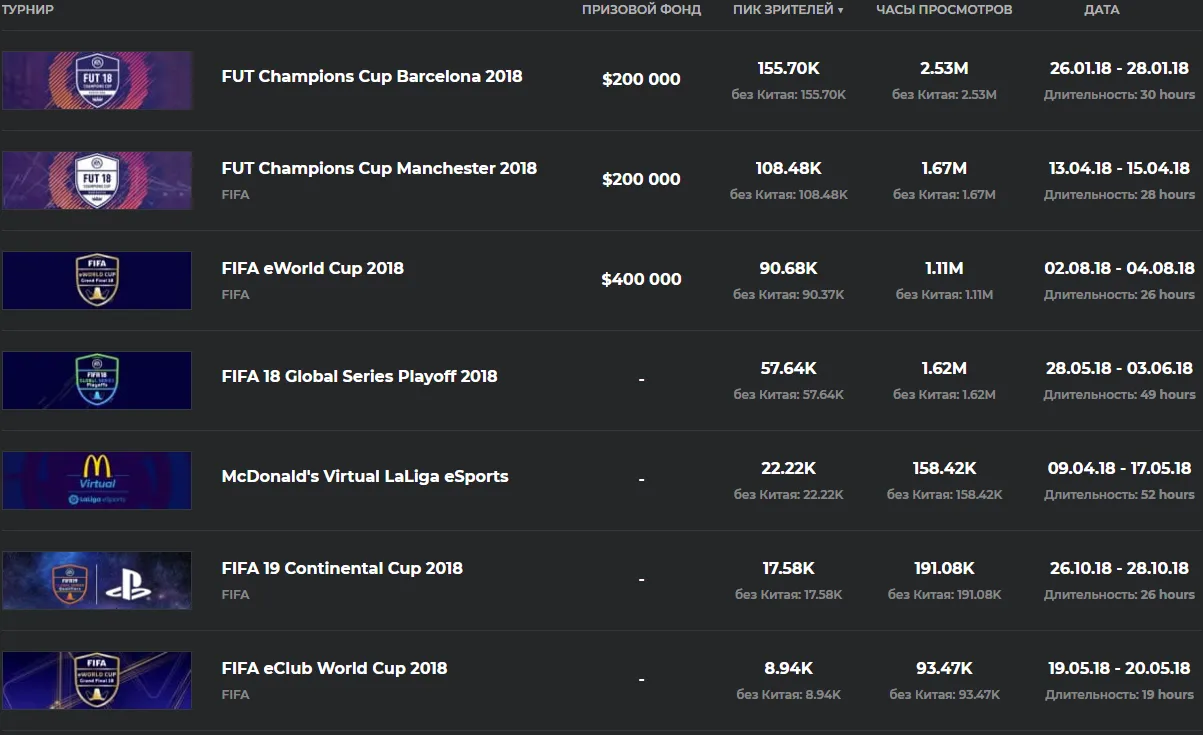
Task: Sort table by ЧАСЫ ПРОСМОТРОВ header
Action: point(944,10)
